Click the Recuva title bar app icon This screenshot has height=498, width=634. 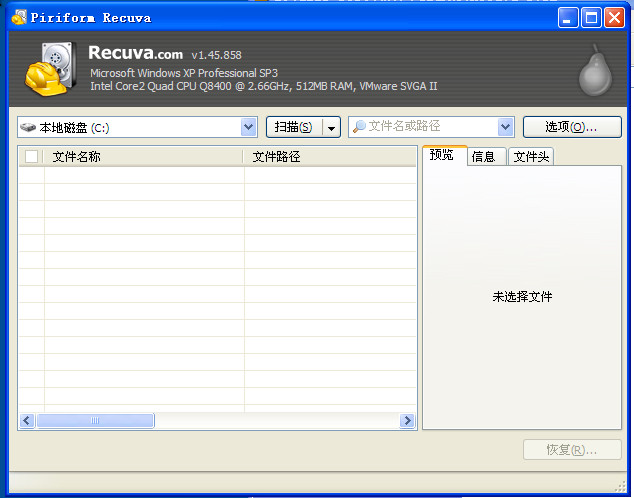pyautogui.click(x=19, y=17)
